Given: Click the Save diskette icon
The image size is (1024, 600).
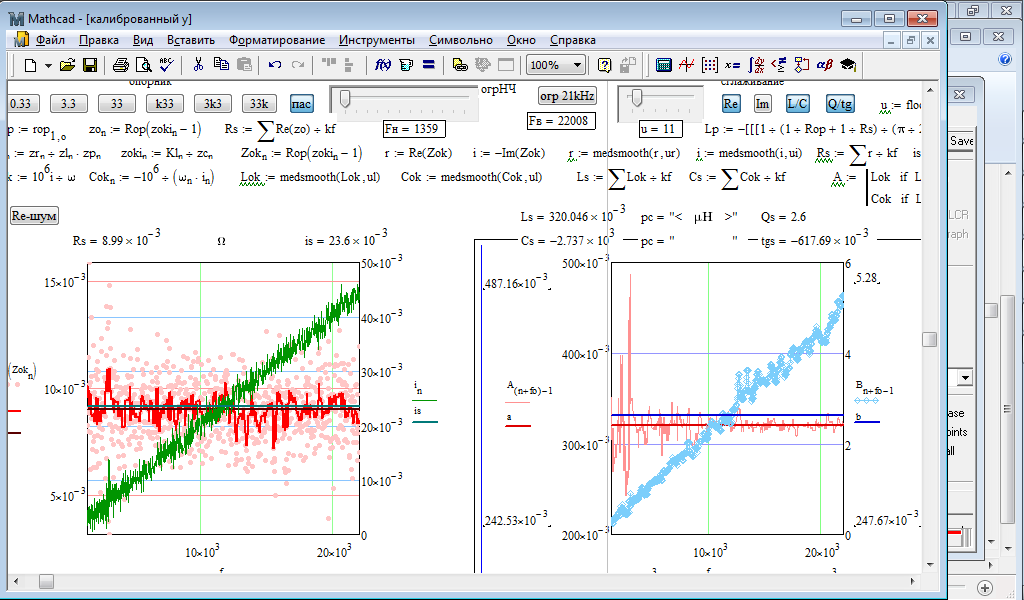Looking at the screenshot, I should [x=90, y=65].
